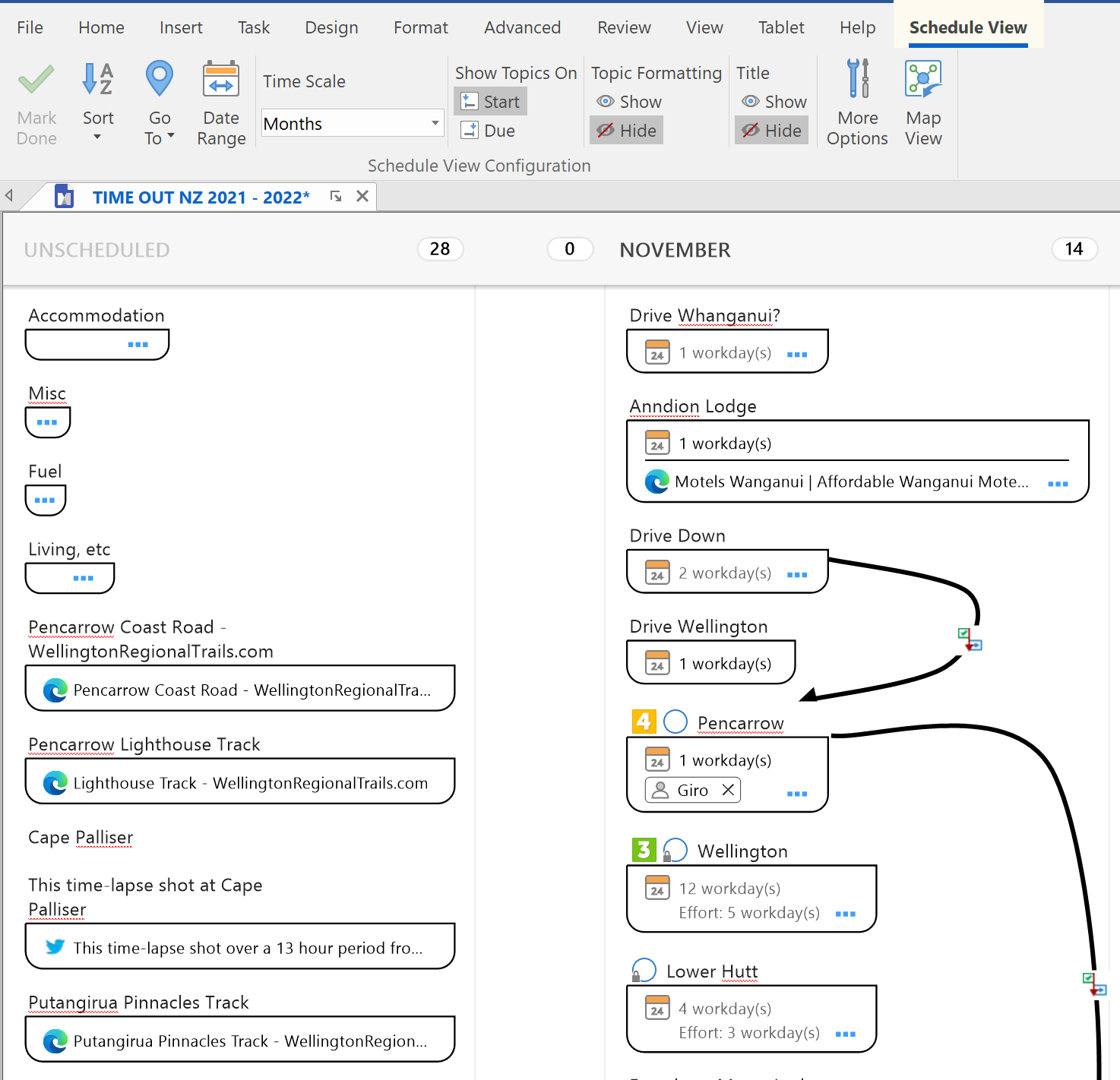Viewport: 1120px width, 1080px height.
Task: Hide the Title
Action: click(771, 131)
